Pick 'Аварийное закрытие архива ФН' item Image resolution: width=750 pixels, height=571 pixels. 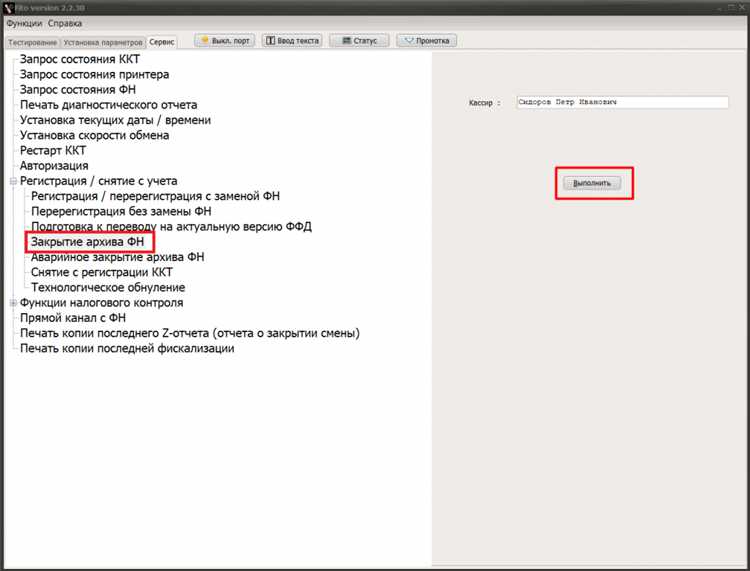[x=117, y=257]
